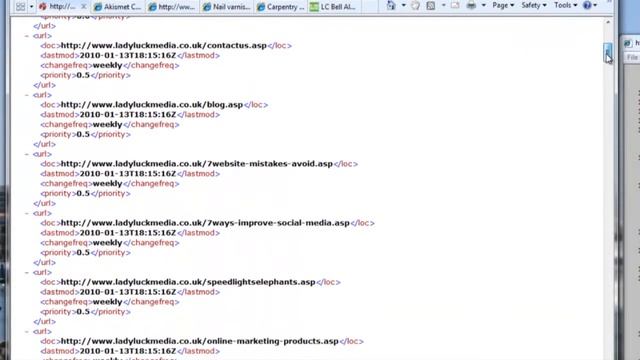Open the Page menu
This screenshot has height=360, width=640.
point(503,5)
